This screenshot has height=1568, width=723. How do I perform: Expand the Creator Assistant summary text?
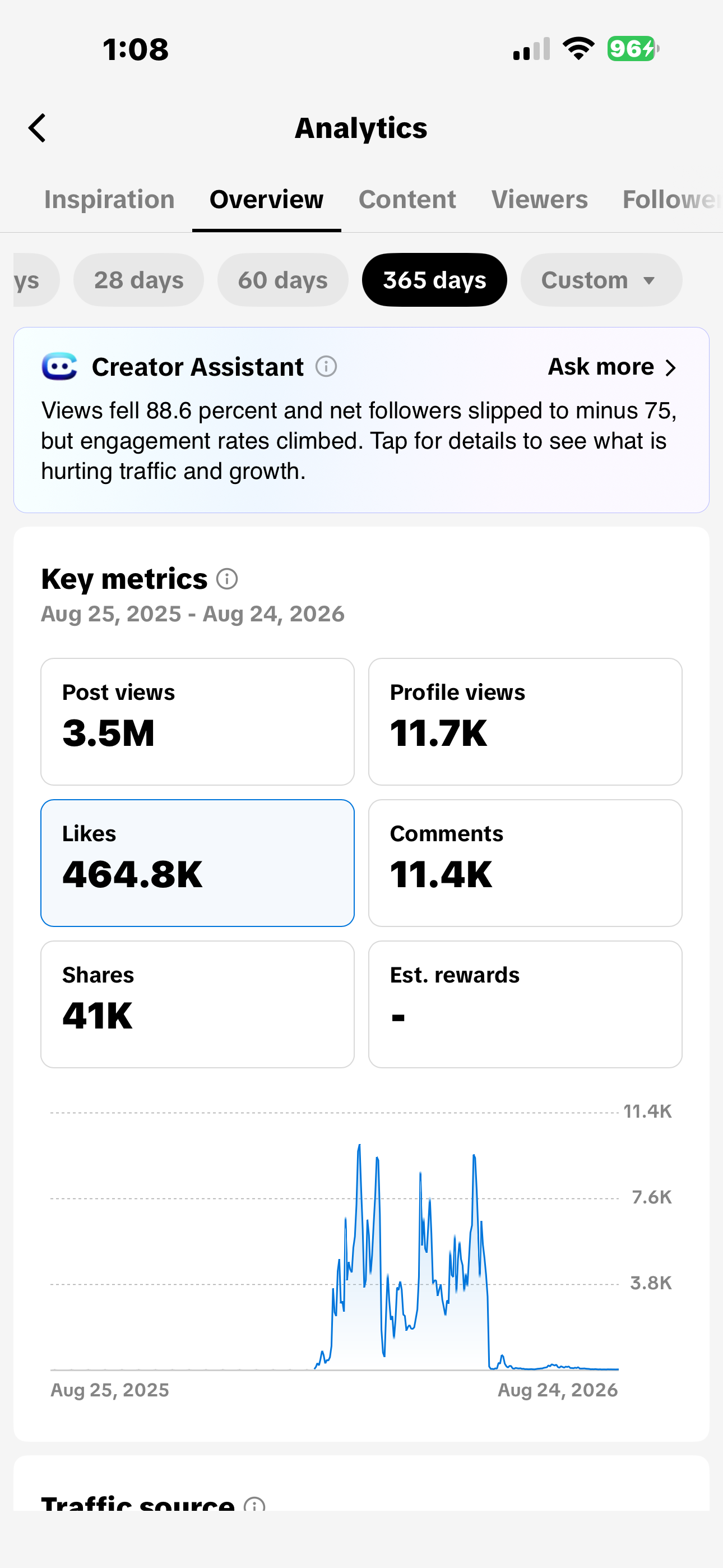(359, 441)
